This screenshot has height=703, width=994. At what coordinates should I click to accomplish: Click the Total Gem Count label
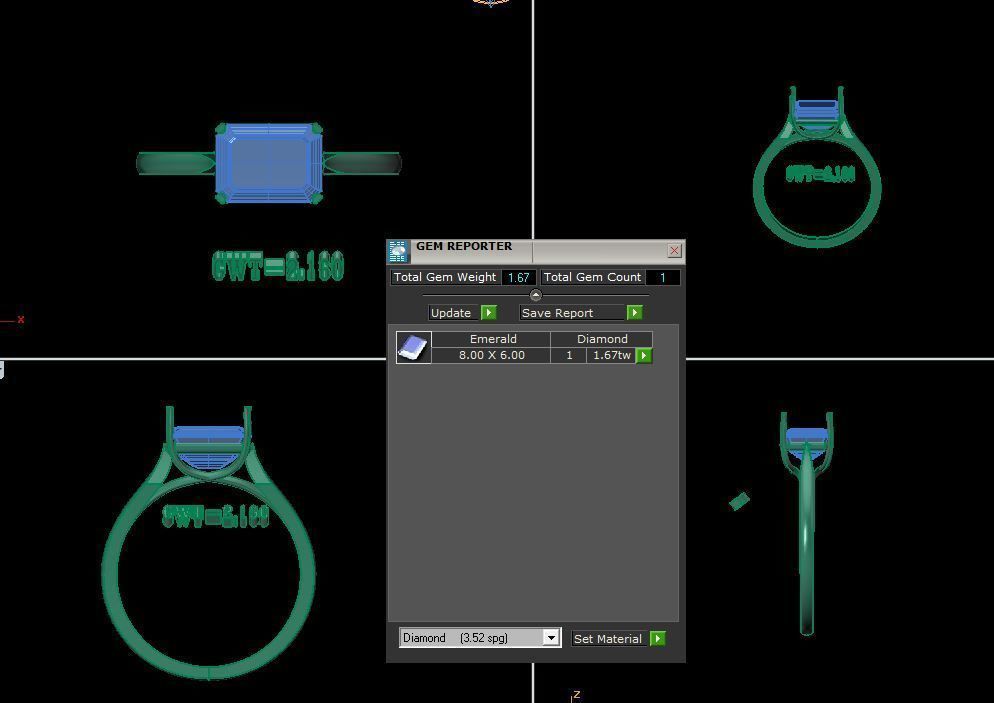[592, 277]
